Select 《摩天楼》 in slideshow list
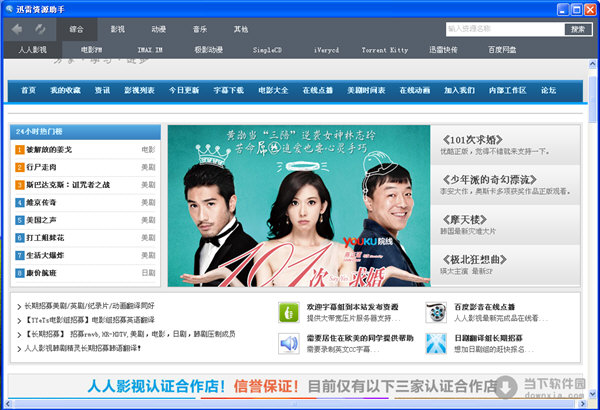This screenshot has height=410, width=600. point(505,224)
